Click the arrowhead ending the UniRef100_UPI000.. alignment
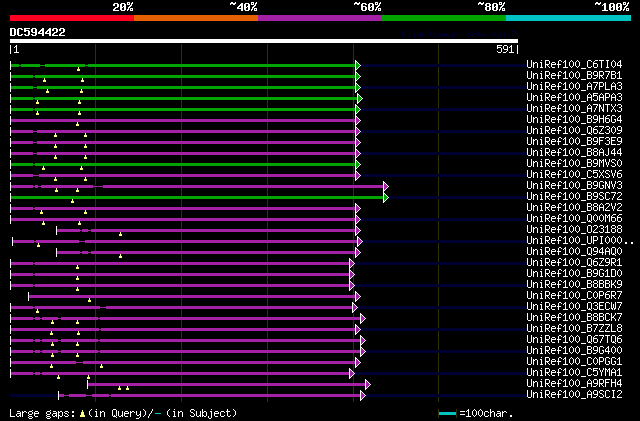Screen dimensions: 640x421 click(360, 242)
